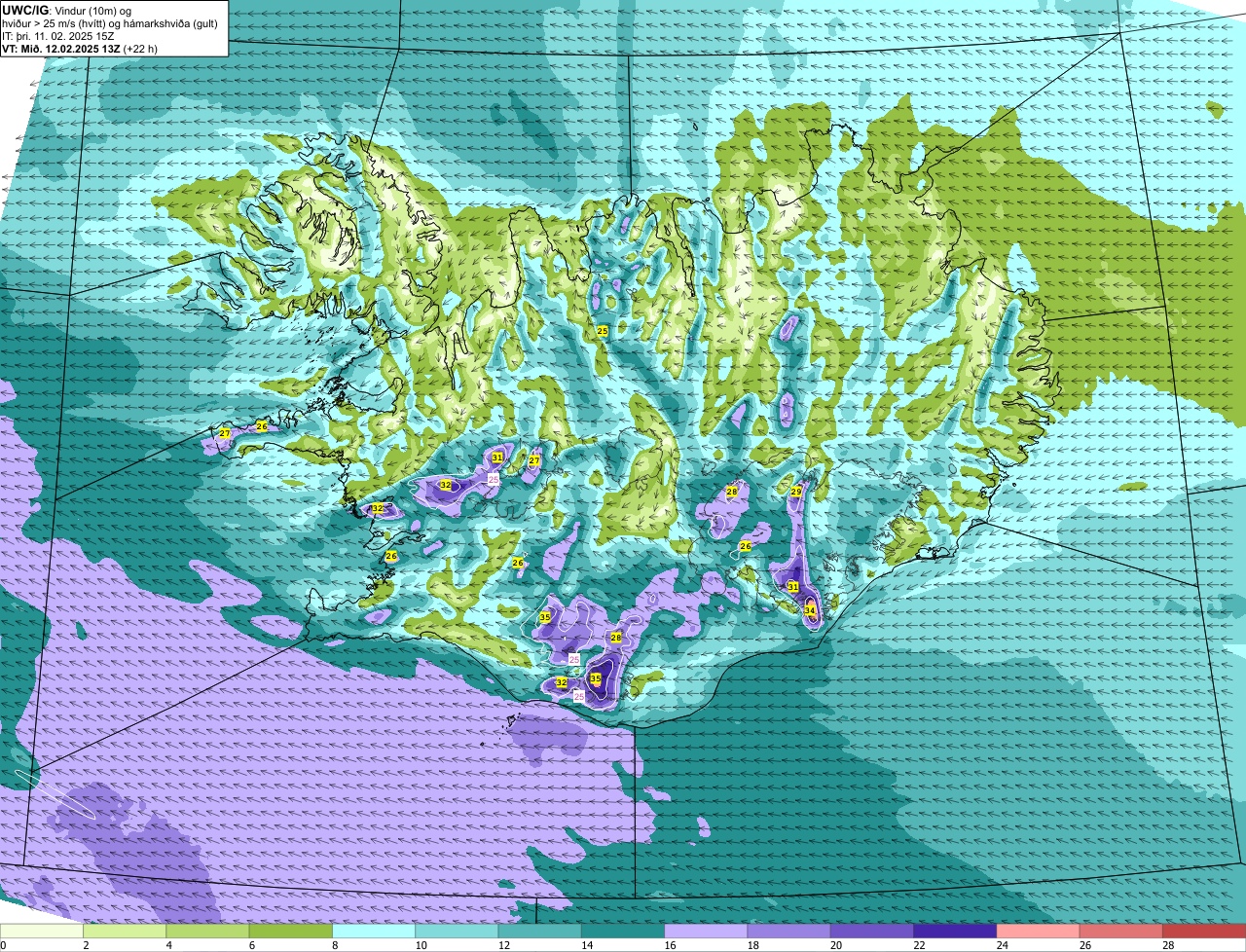This screenshot has width=1246, height=952.
Task: Click the 18–20 m/s light purple swatch
Action: (789, 931)
